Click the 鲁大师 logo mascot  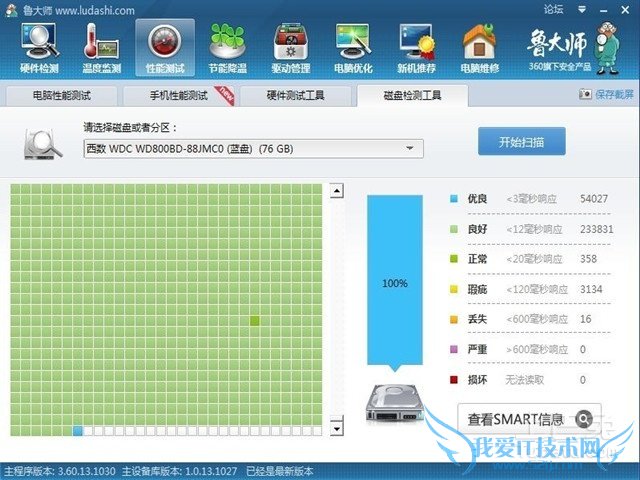click(x=607, y=47)
